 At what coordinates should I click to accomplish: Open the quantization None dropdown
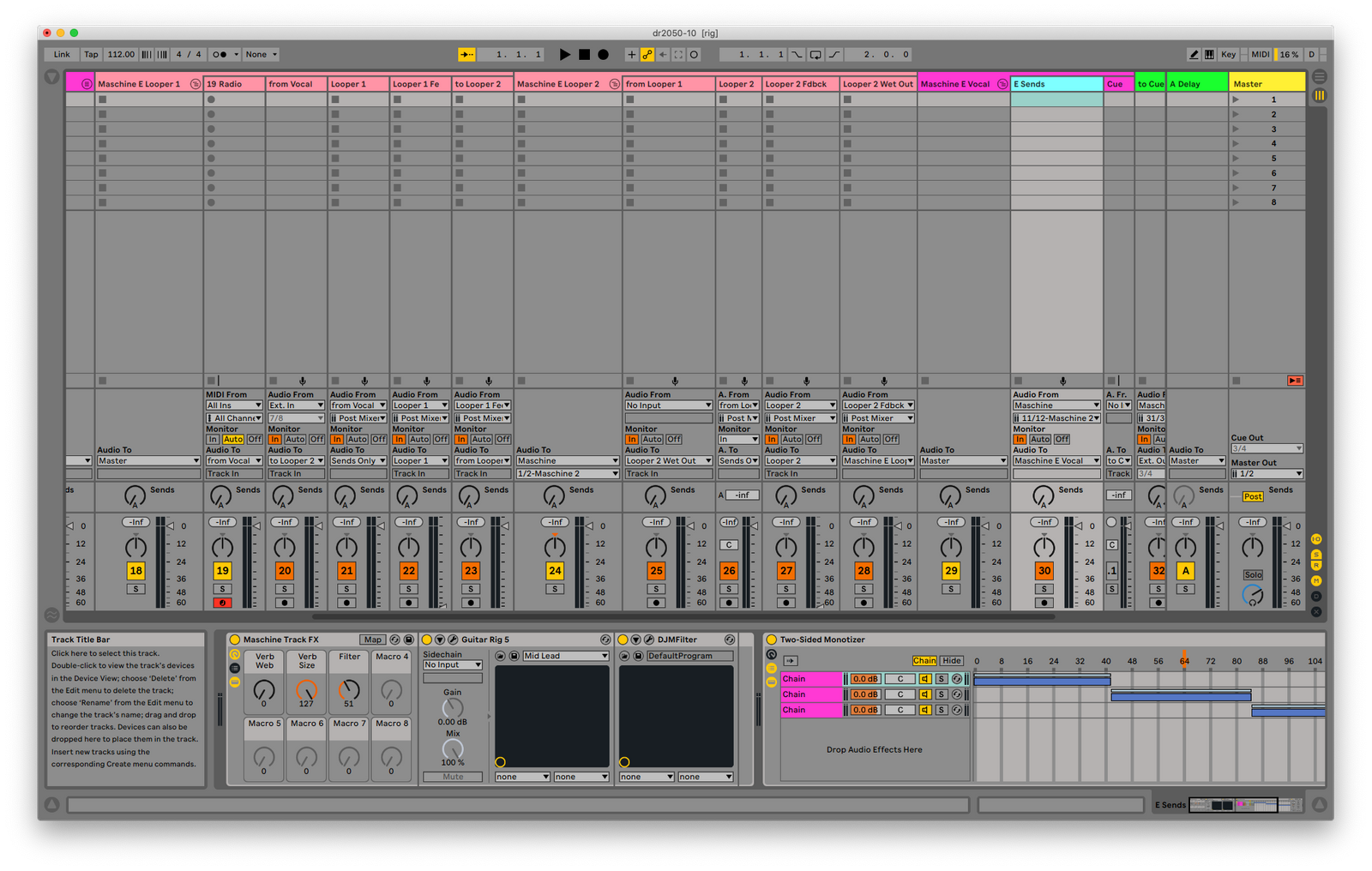tap(262, 54)
